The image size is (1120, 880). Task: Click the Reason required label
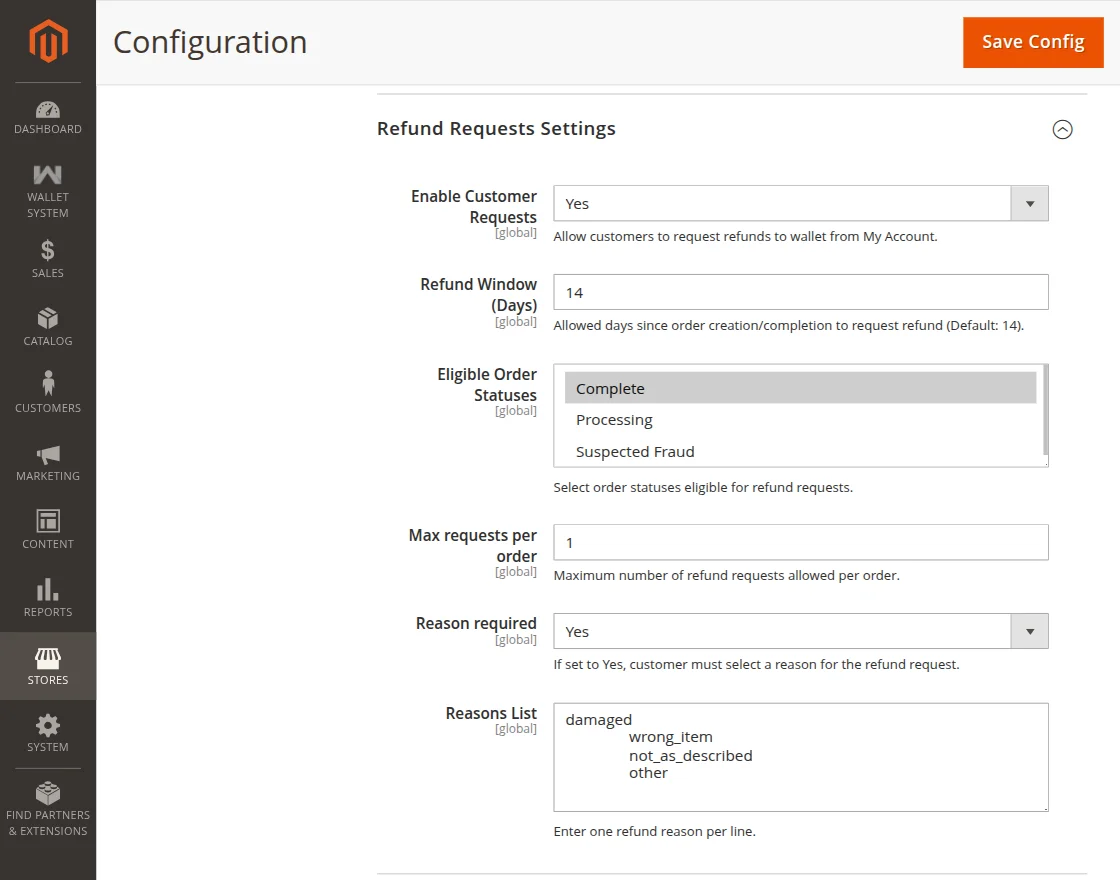[476, 624]
